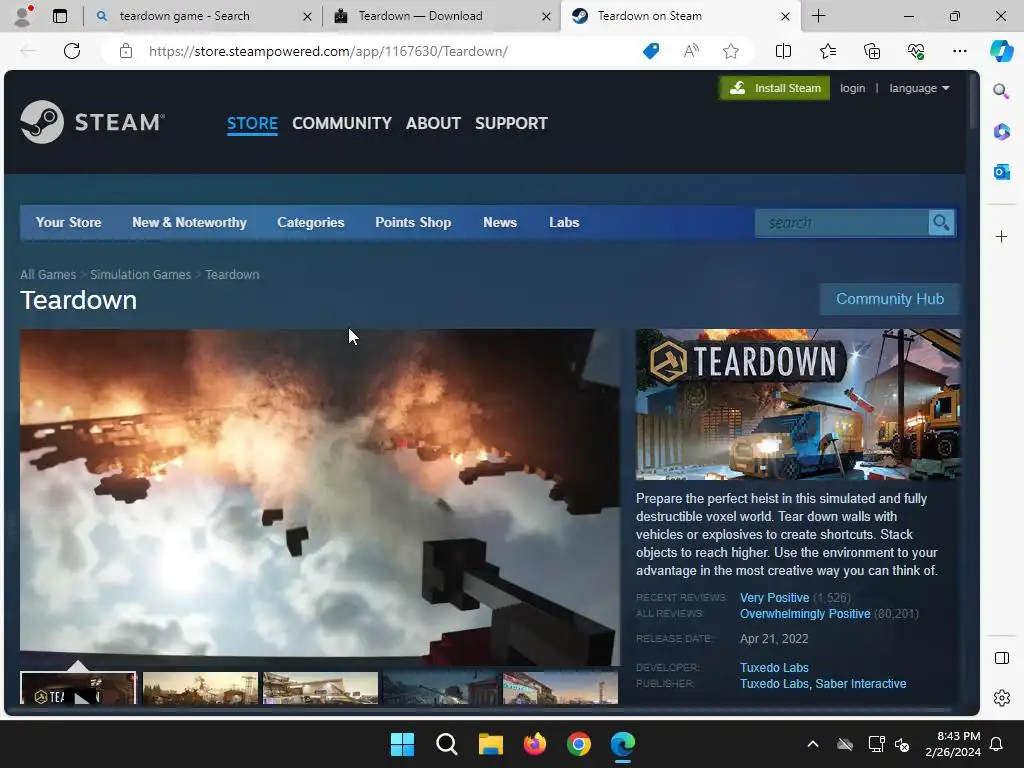The height and width of the screenshot is (768, 1024).
Task: Click Teardown breadcrumb link
Action: coord(232,275)
